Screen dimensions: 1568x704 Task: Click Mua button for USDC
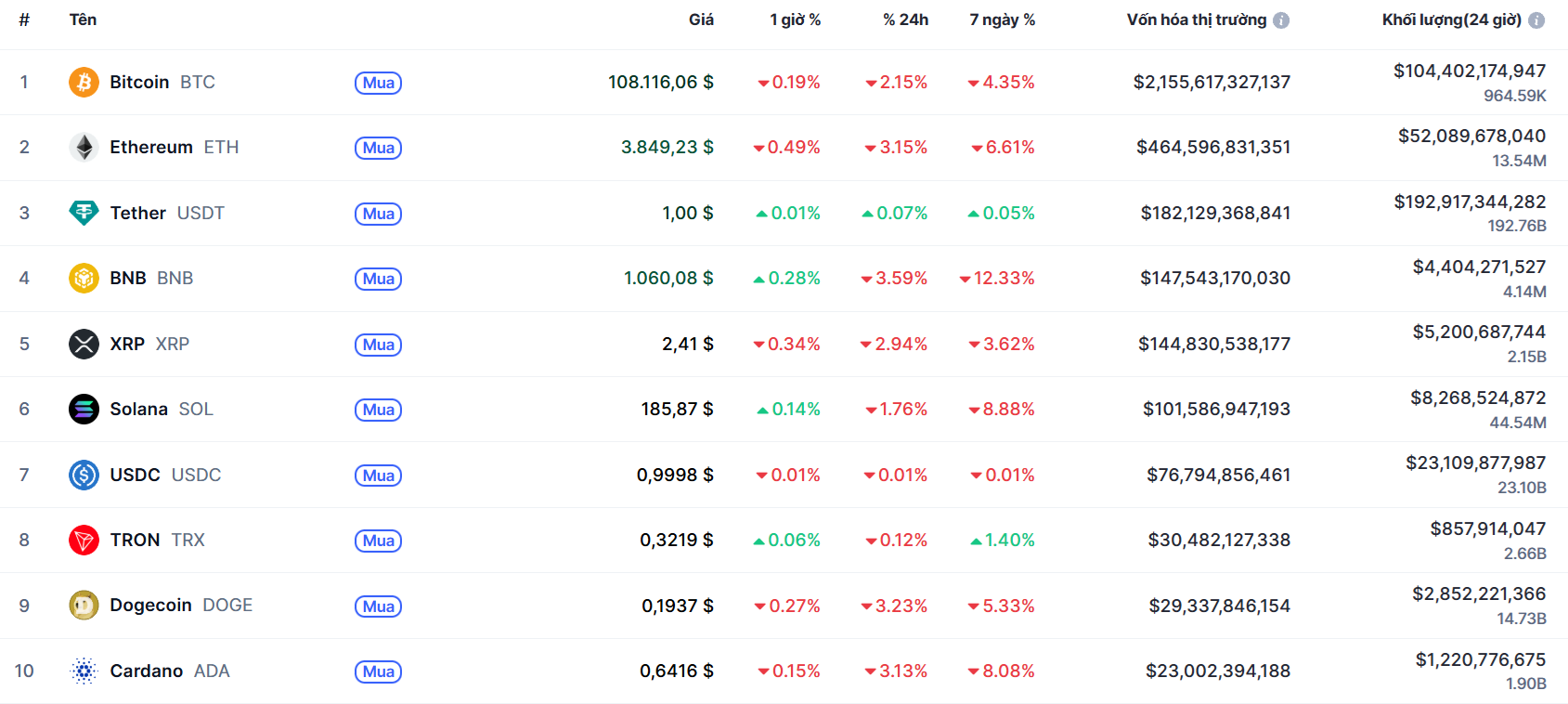pyautogui.click(x=379, y=476)
